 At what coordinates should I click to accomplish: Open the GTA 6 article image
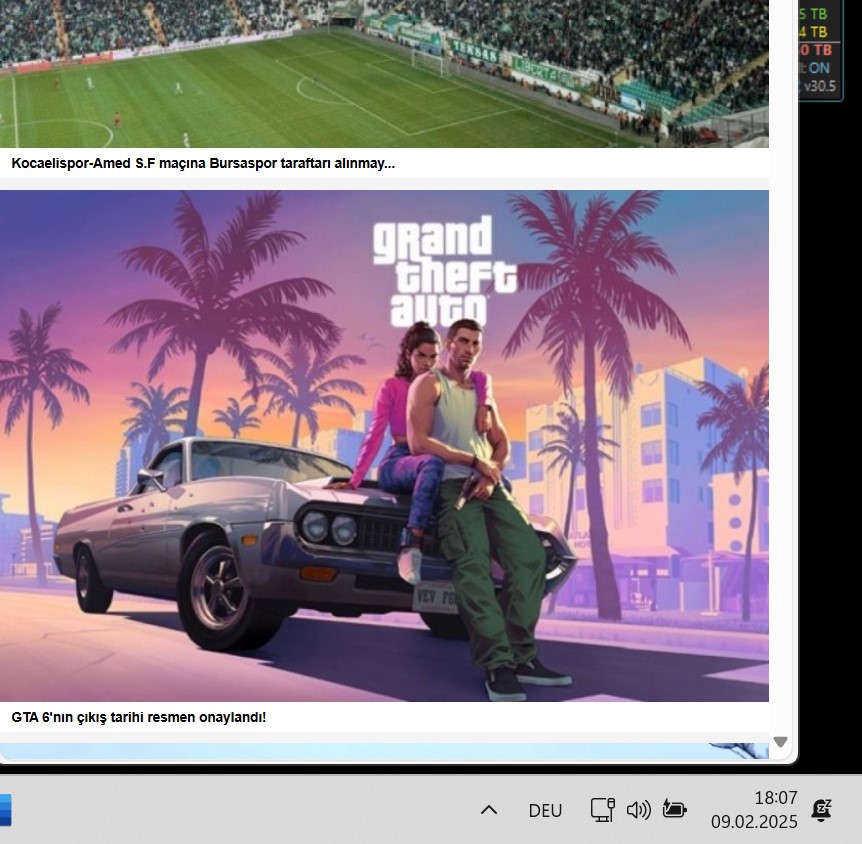point(384,446)
